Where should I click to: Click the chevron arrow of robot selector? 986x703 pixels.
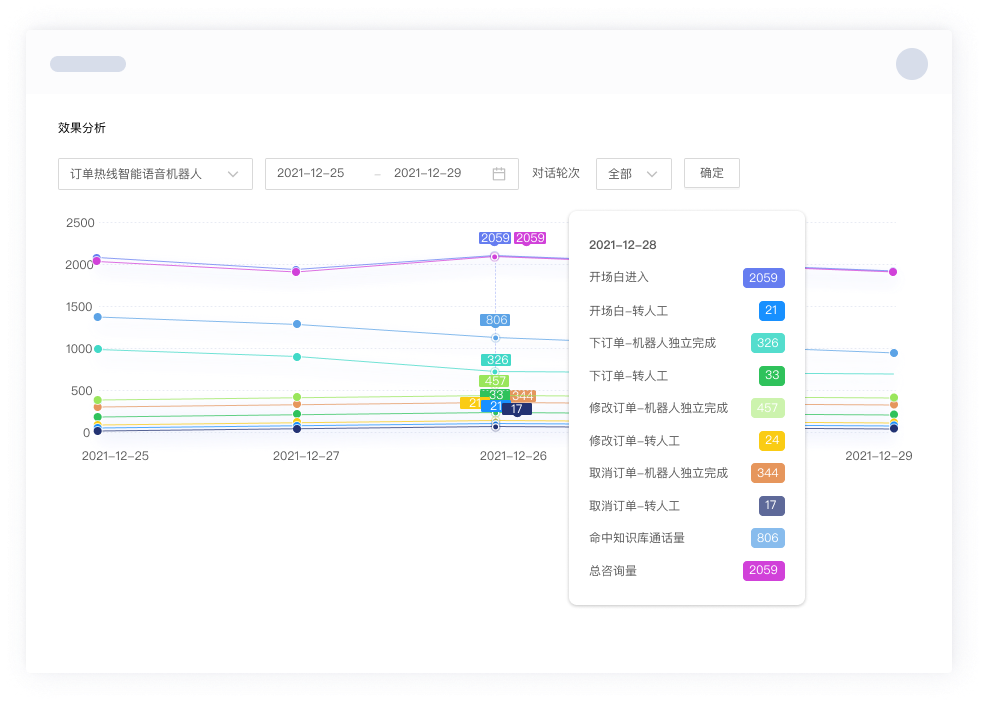pyautogui.click(x=233, y=174)
